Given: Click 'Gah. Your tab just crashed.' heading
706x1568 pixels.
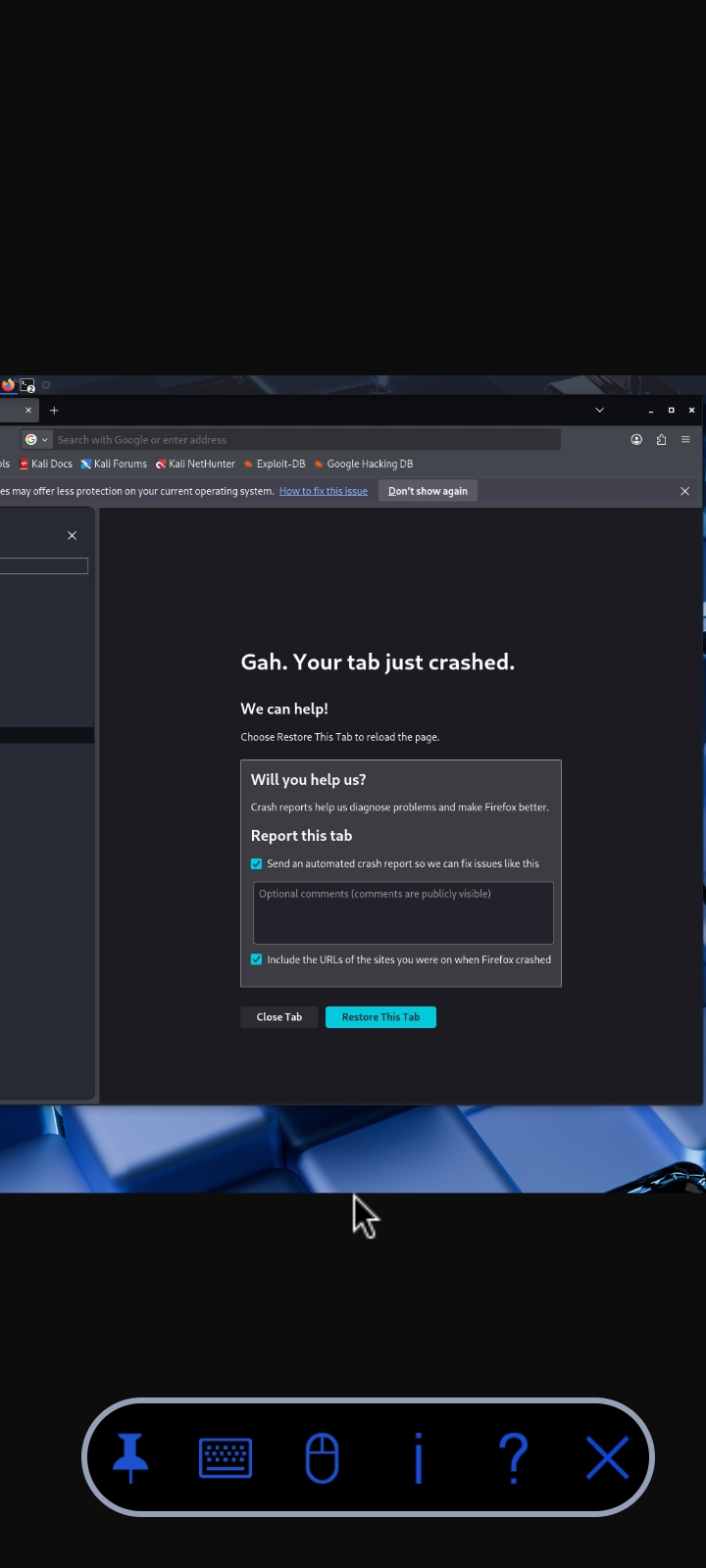Looking at the screenshot, I should tap(378, 662).
